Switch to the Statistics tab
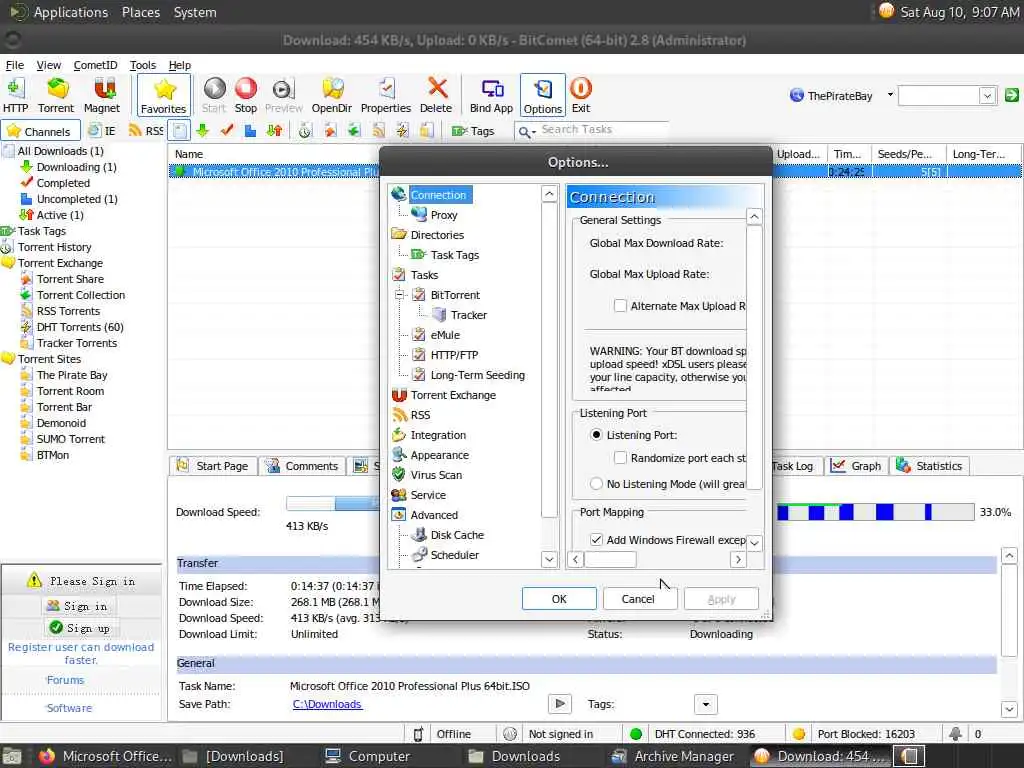 pyautogui.click(x=929, y=466)
